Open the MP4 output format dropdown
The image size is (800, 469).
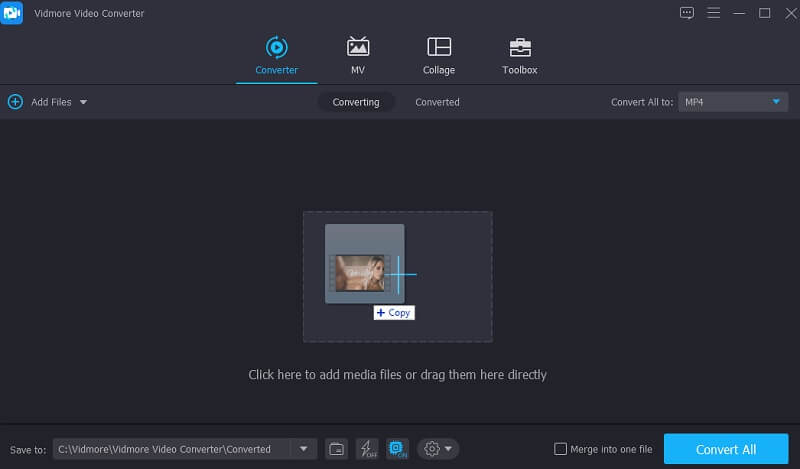[733, 102]
